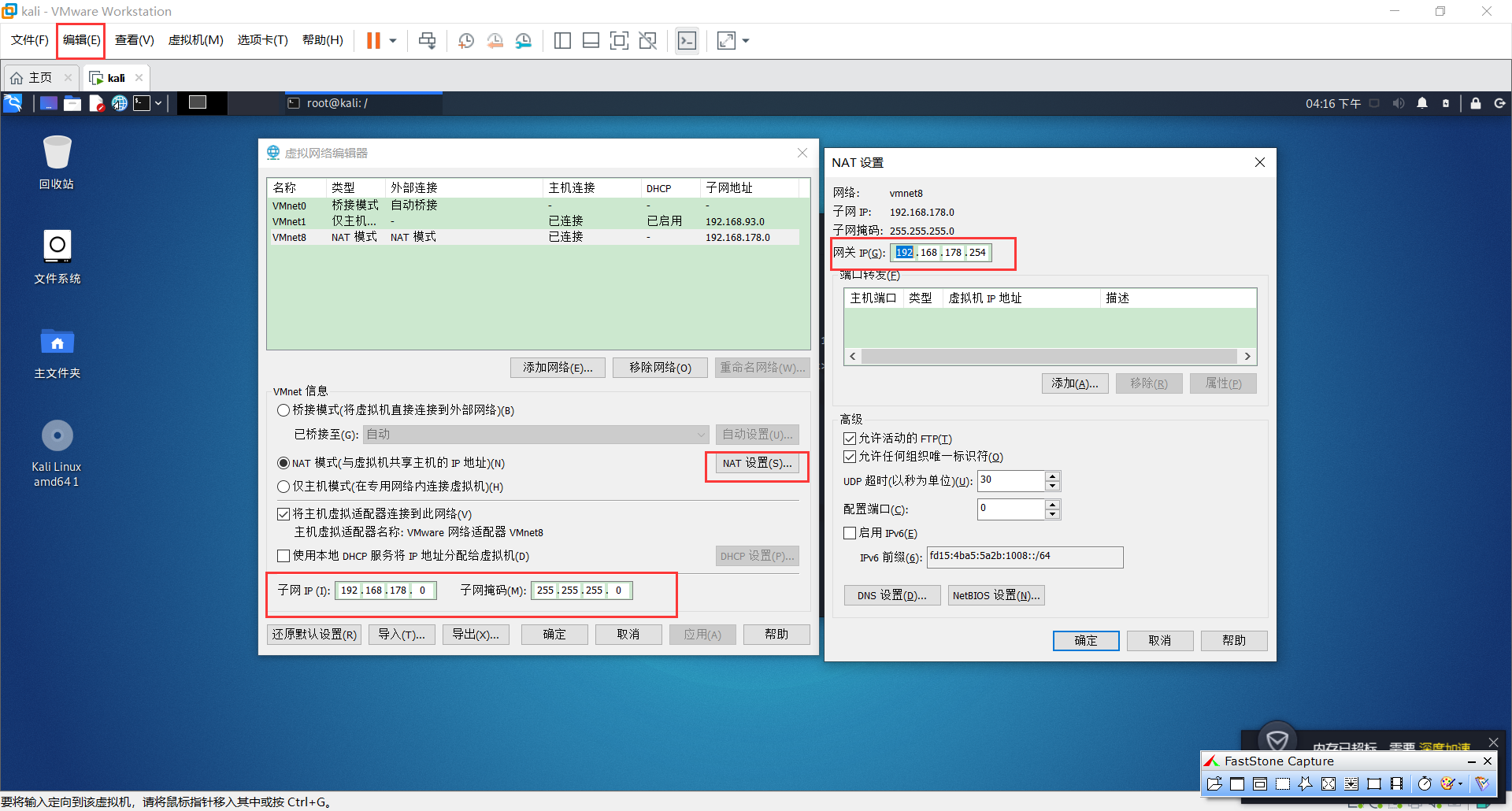The height and width of the screenshot is (811, 1512).
Task: Open file in FastStone editor icon
Action: (x=1214, y=783)
